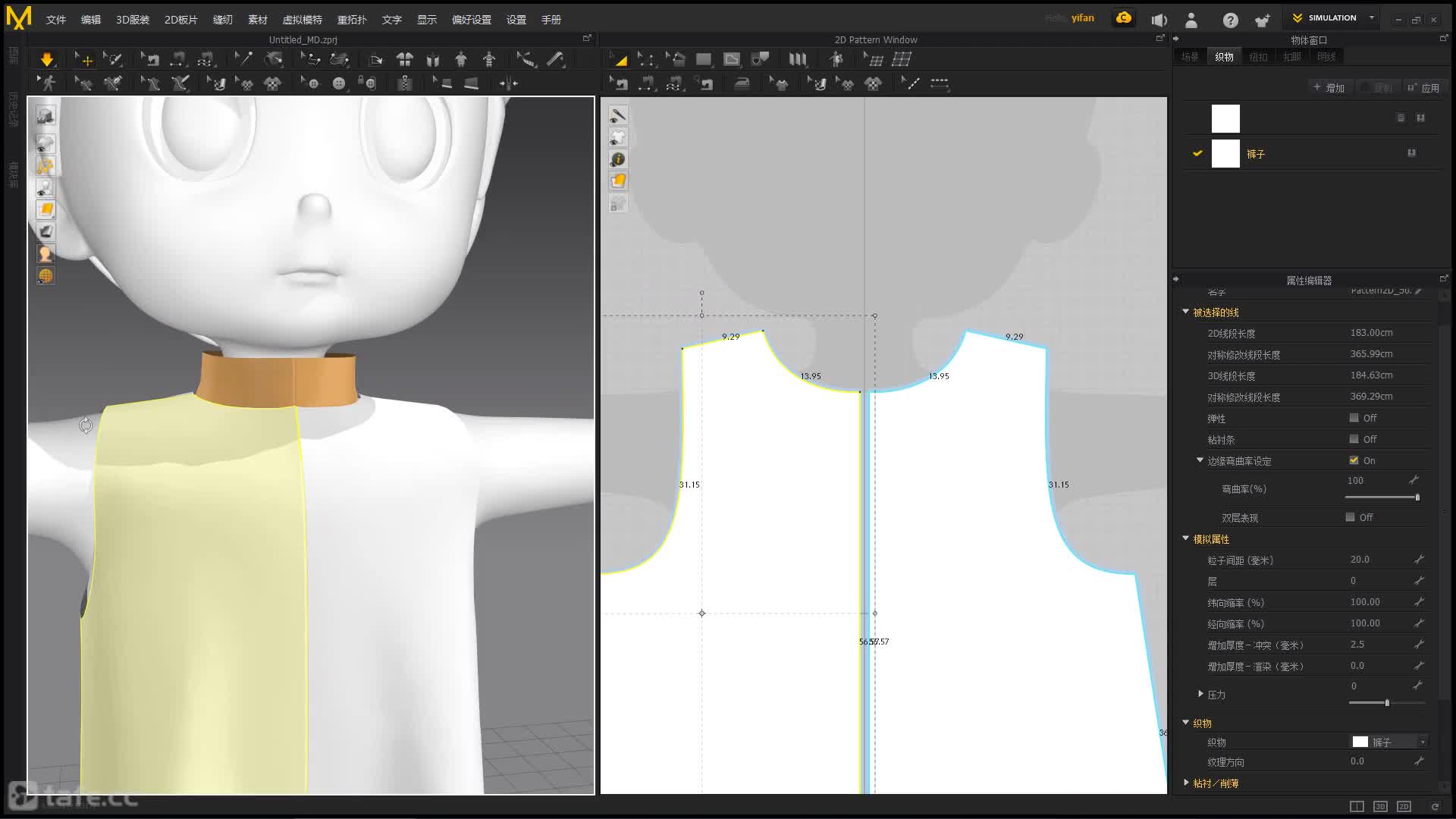The width and height of the screenshot is (1456, 819).
Task: Click the orange Simulate arrow icon
Action: 47,59
